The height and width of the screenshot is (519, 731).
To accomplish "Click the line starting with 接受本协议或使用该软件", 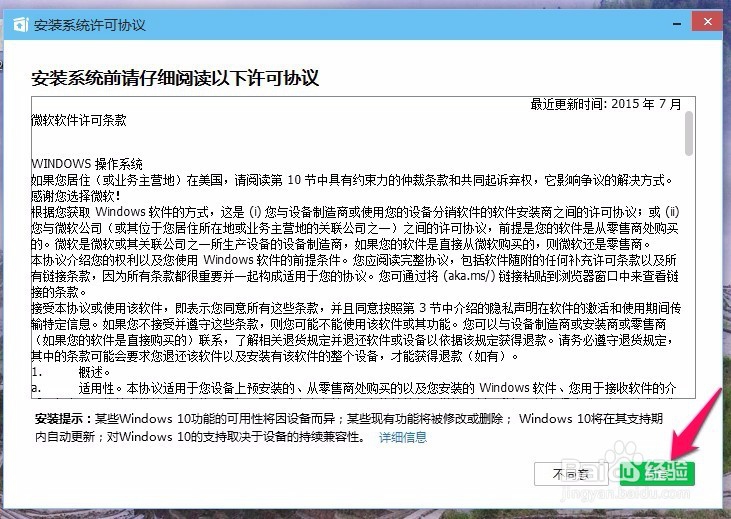I will [x=356, y=308].
